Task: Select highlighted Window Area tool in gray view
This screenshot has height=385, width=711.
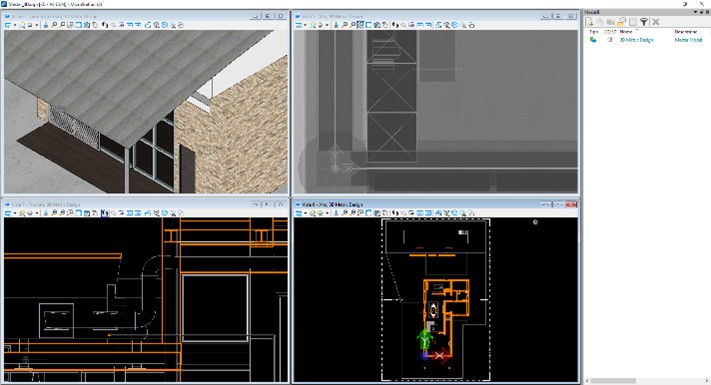Action: pos(360,25)
